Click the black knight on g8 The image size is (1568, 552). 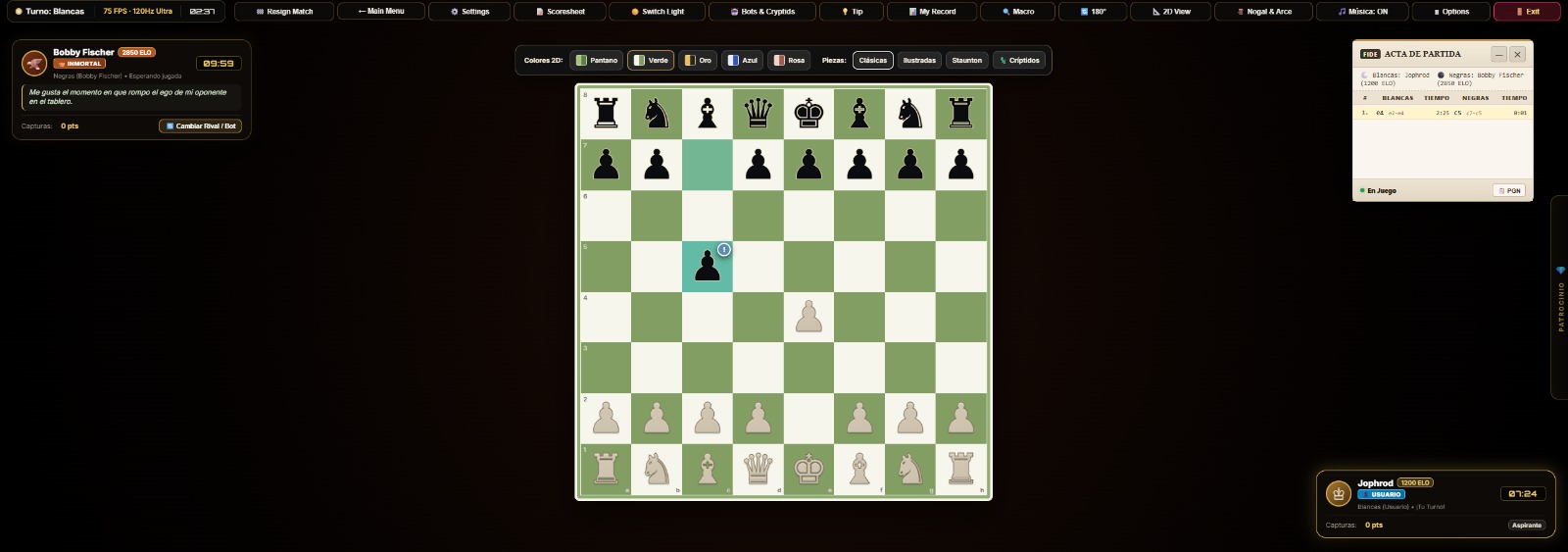[x=910, y=114]
